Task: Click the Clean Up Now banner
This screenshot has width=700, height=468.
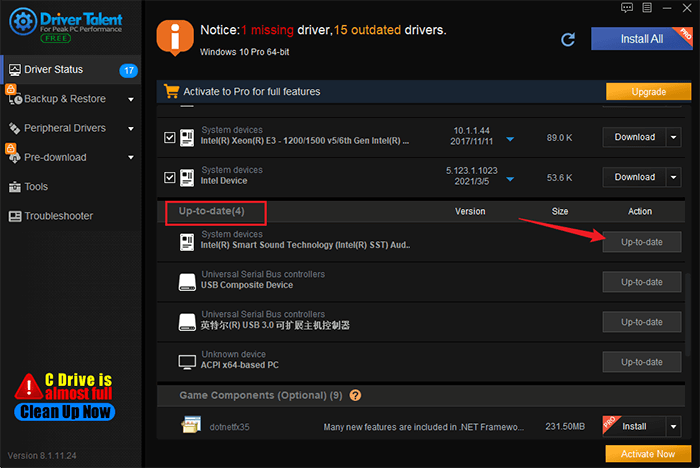Action: tap(64, 412)
